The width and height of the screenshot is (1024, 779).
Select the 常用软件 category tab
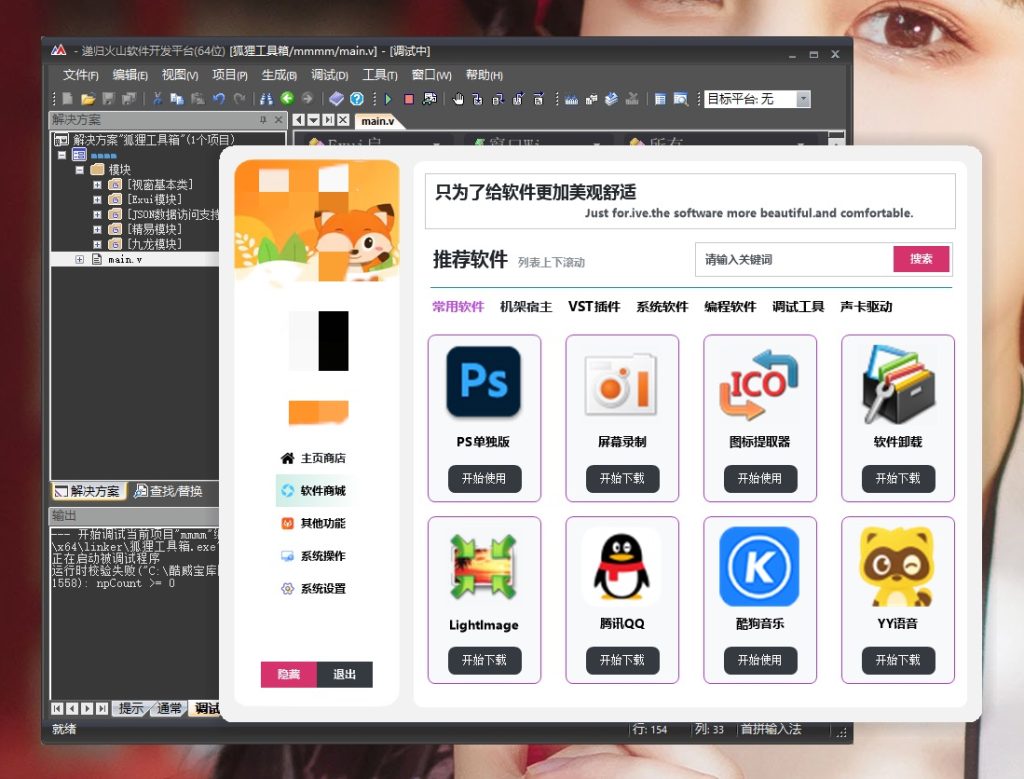pos(458,307)
